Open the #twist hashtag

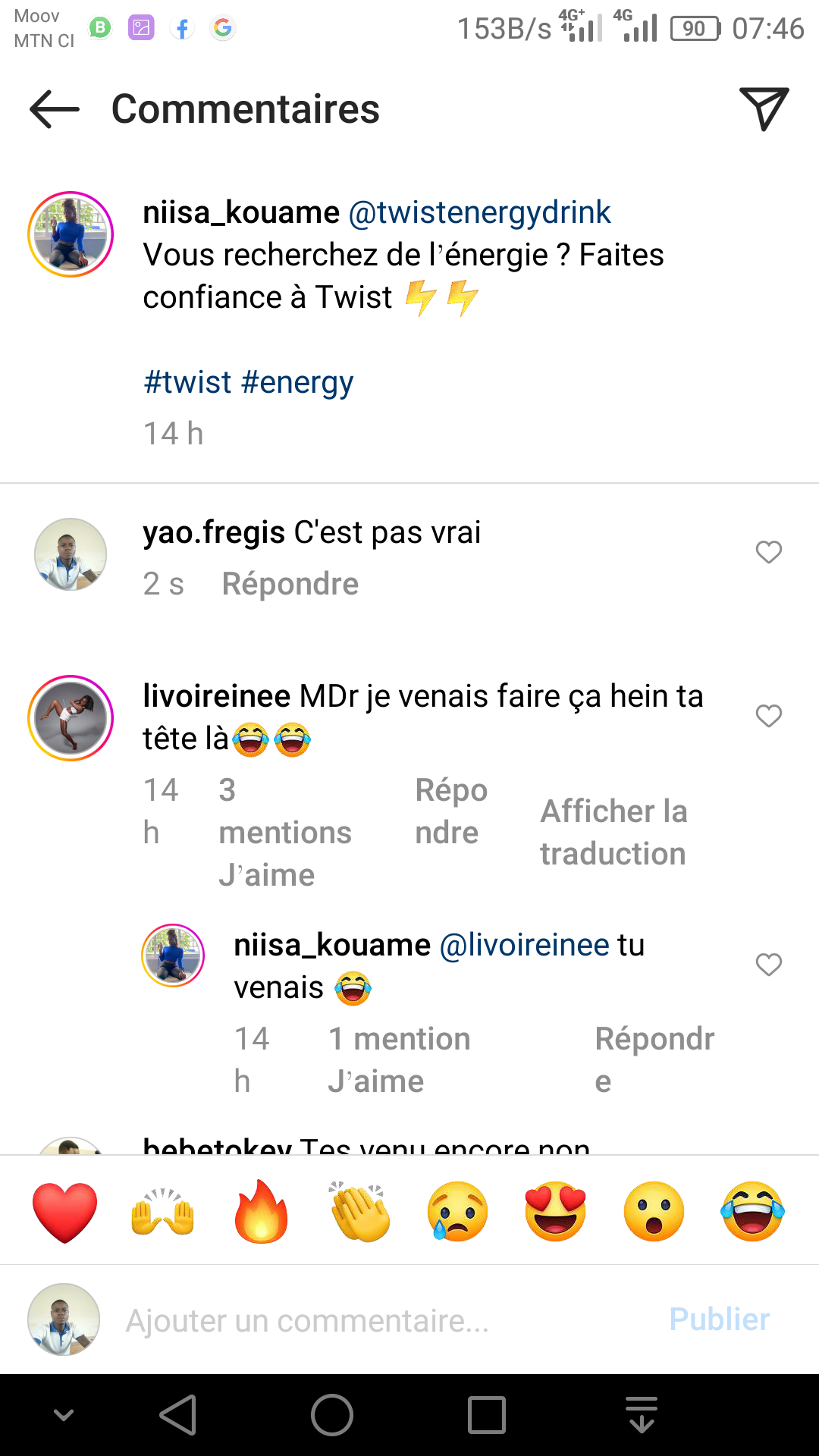[x=187, y=382]
